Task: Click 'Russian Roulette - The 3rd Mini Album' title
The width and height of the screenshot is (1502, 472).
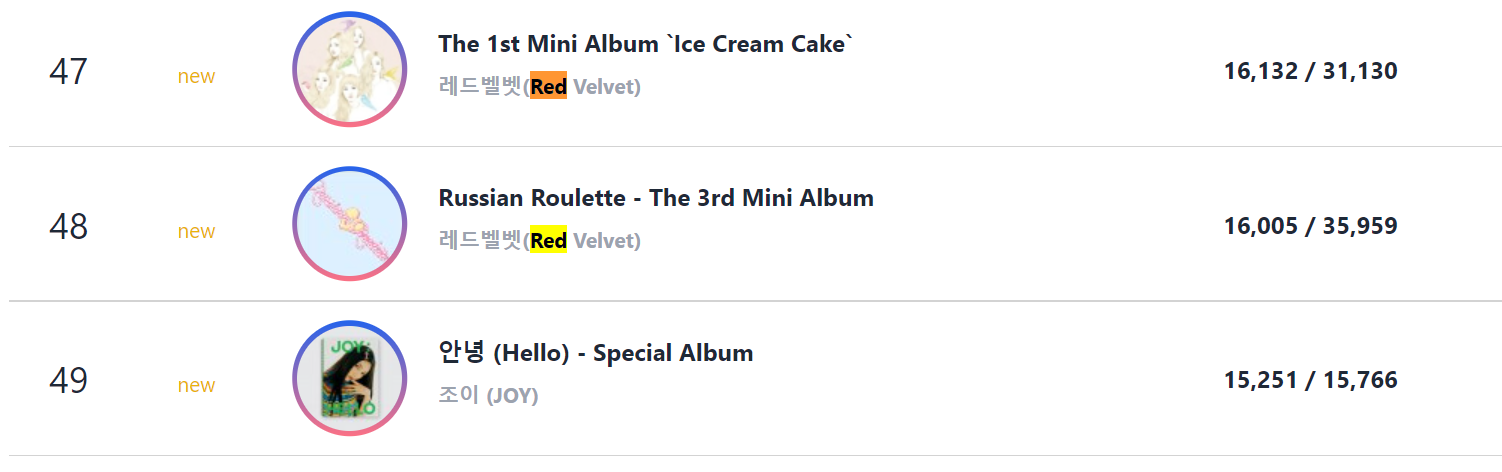Action: pyautogui.click(x=656, y=198)
